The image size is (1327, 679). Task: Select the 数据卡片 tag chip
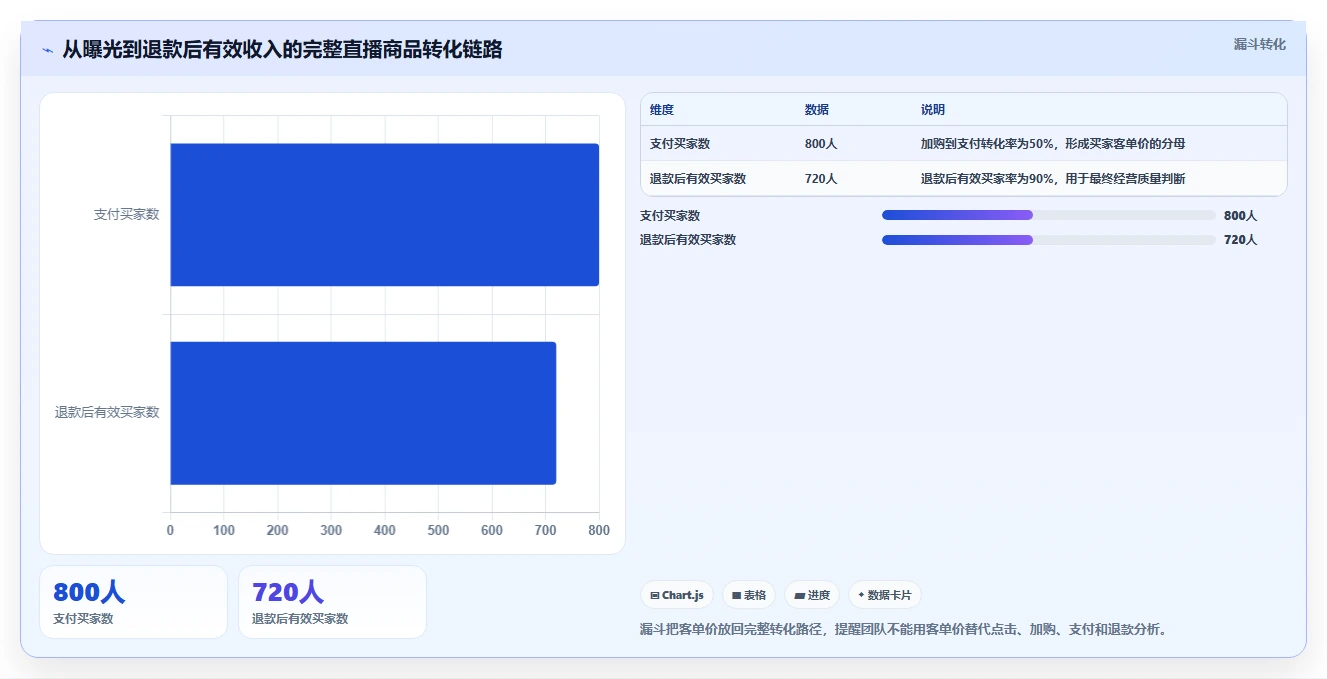click(884, 595)
